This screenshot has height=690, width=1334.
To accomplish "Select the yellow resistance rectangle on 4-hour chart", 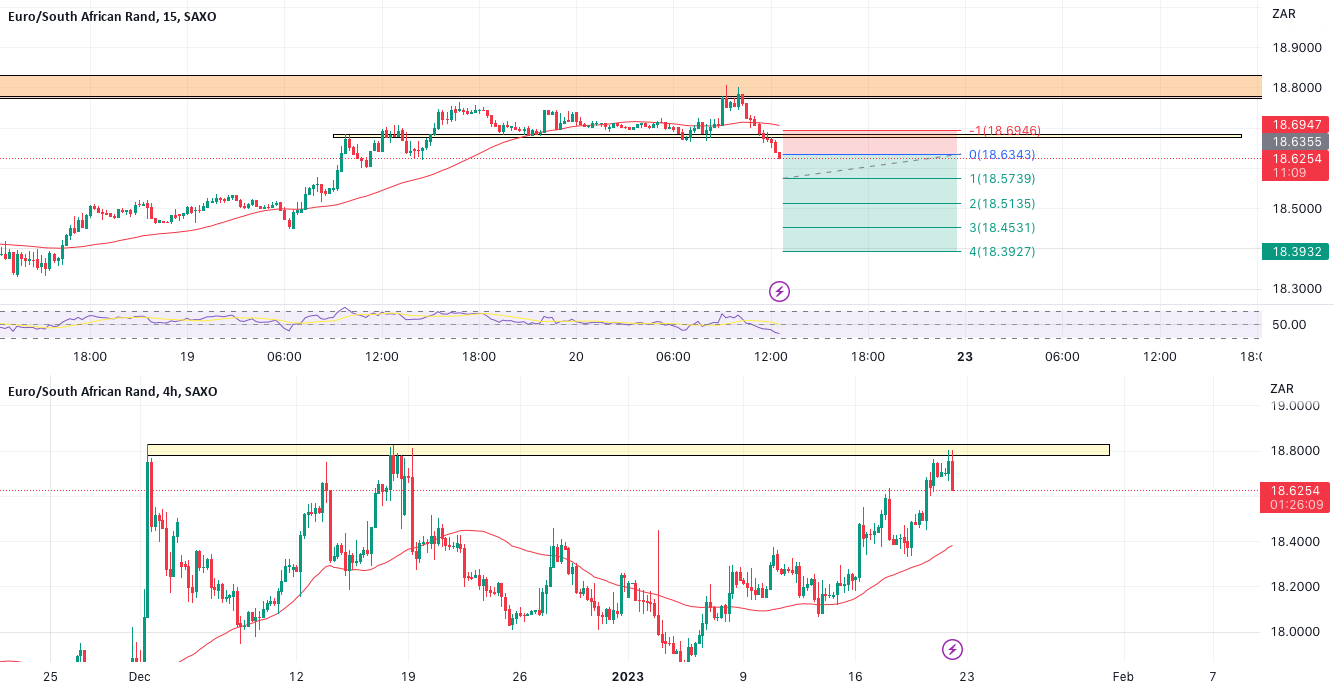I will [600, 450].
